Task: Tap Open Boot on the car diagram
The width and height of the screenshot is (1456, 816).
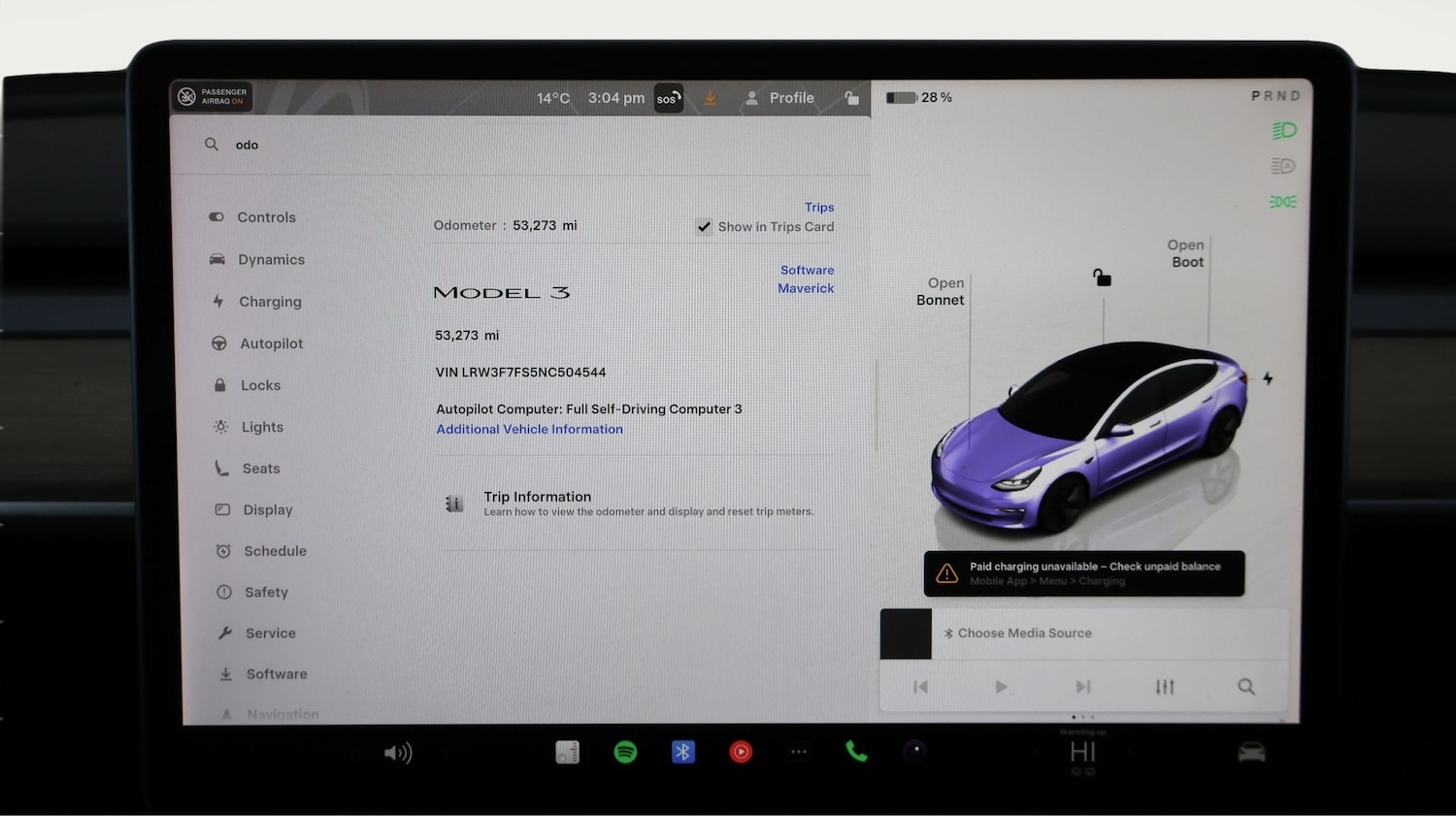Action: pos(1185,253)
